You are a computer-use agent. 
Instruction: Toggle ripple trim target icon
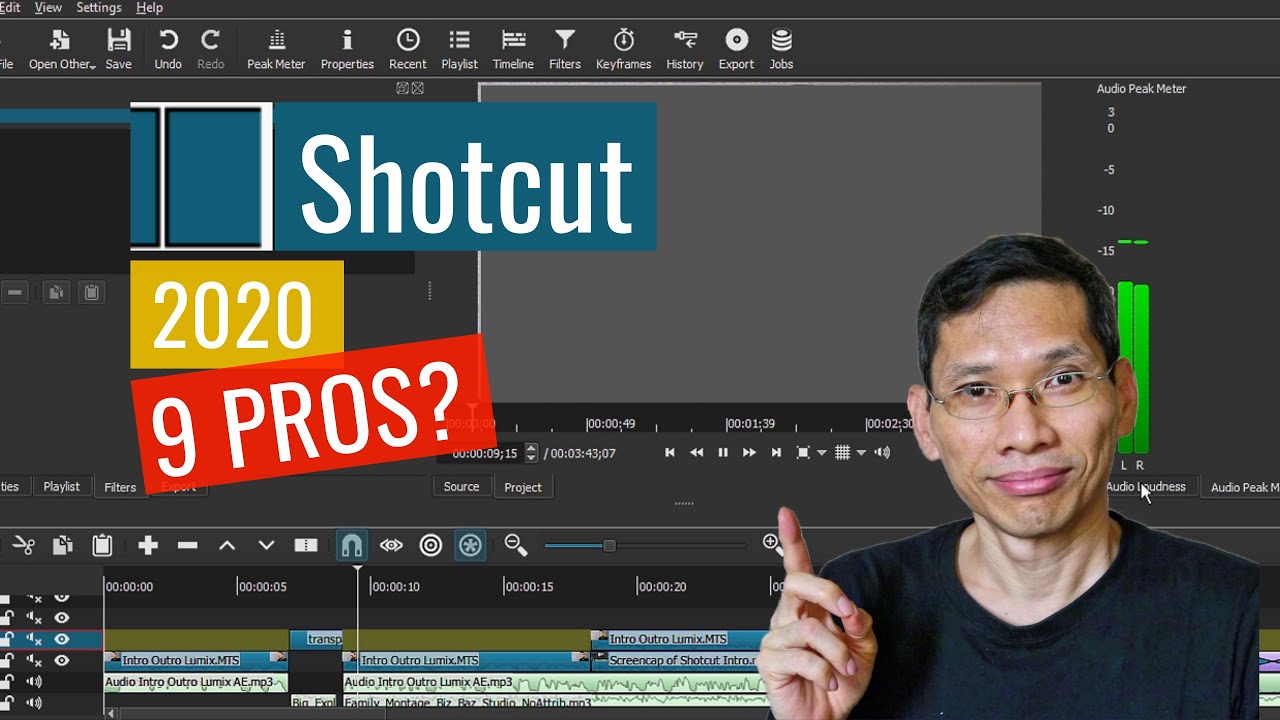pos(431,545)
